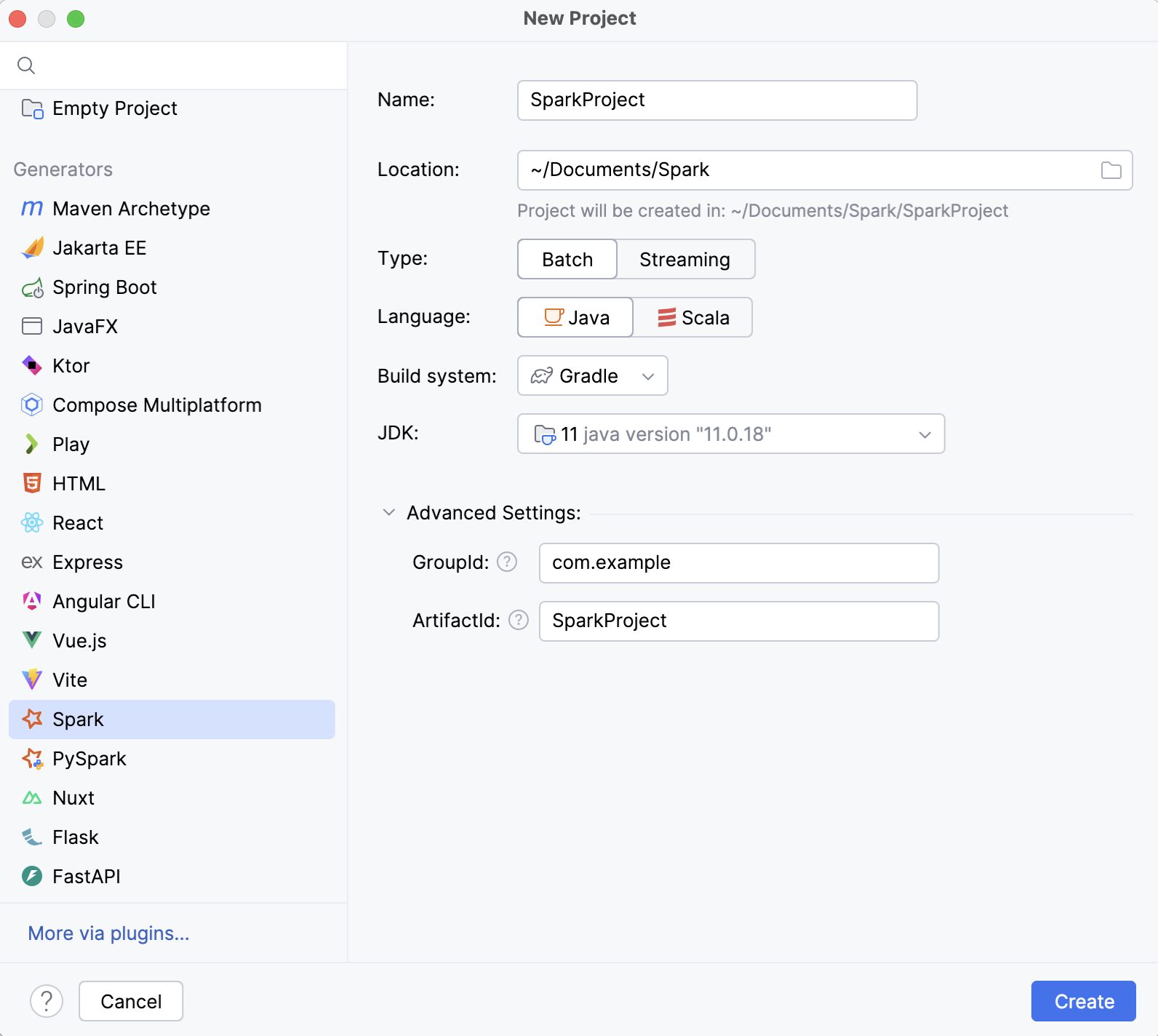
Task: Select the React generator icon
Action: click(x=32, y=522)
